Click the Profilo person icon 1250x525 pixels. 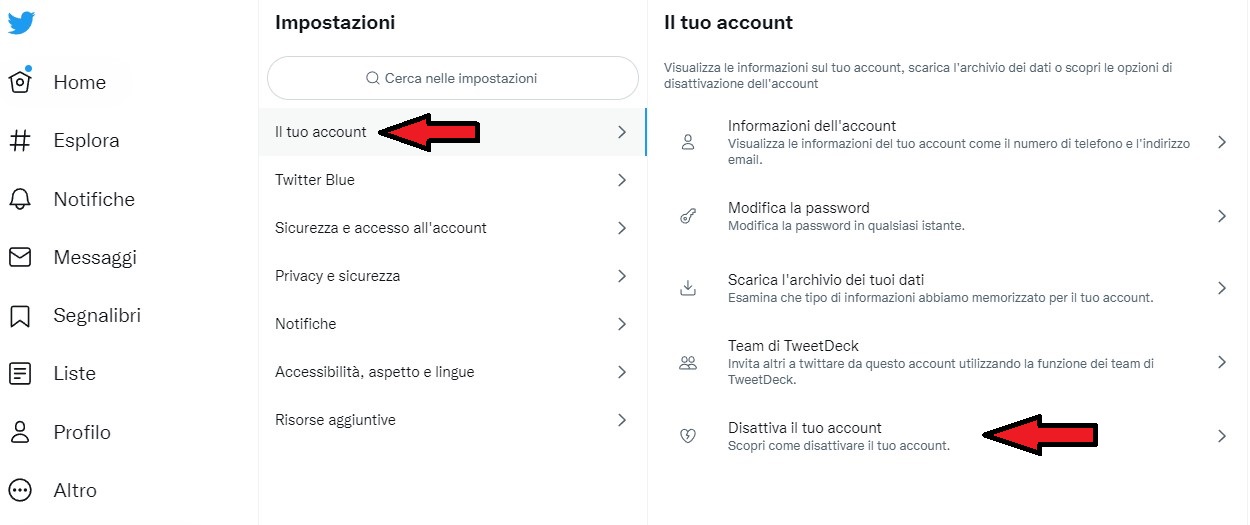(20, 432)
